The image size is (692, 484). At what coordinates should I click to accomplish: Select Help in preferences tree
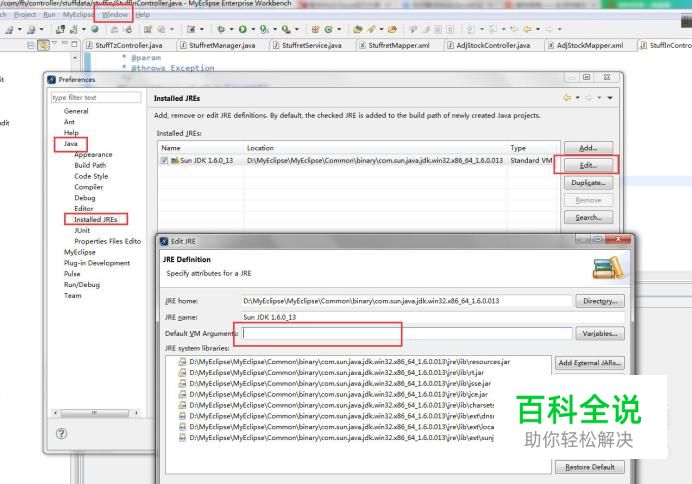coord(71,132)
